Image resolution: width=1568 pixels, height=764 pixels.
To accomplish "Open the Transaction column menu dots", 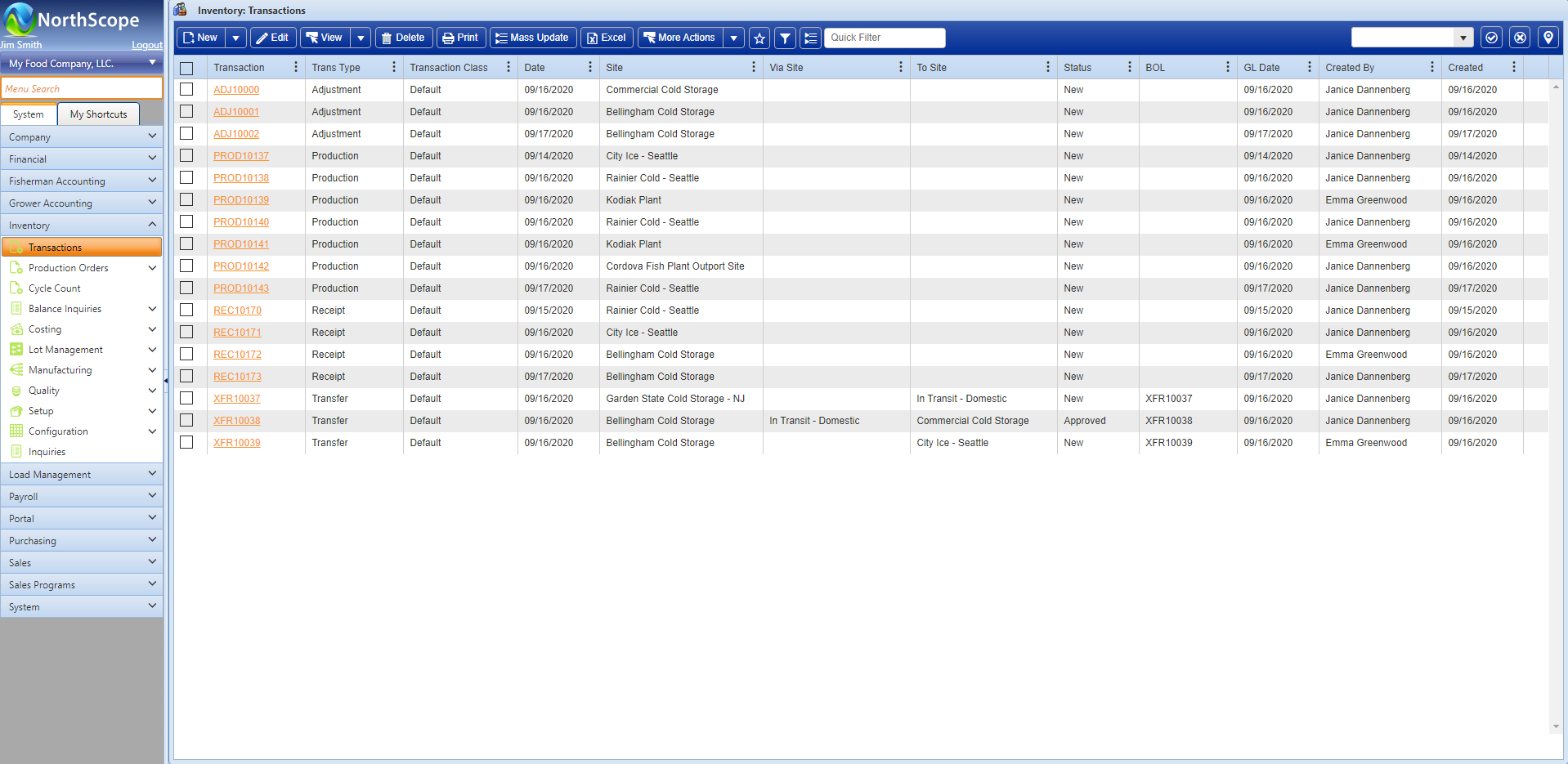I will 296,67.
